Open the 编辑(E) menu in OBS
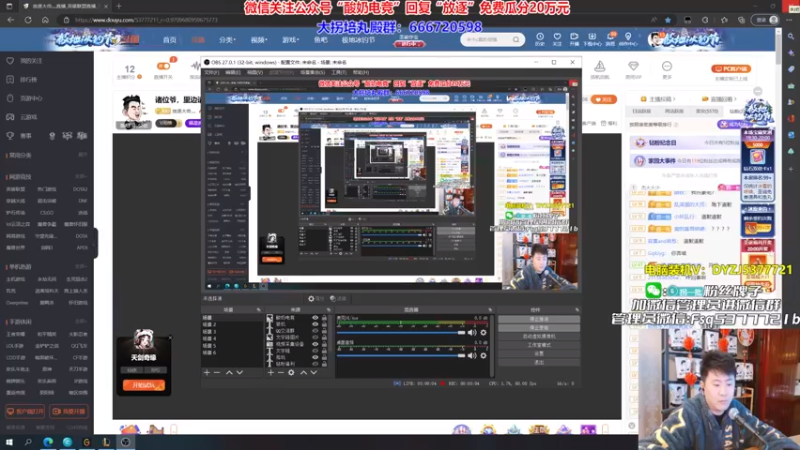This screenshot has width=800, height=450. tap(233, 72)
